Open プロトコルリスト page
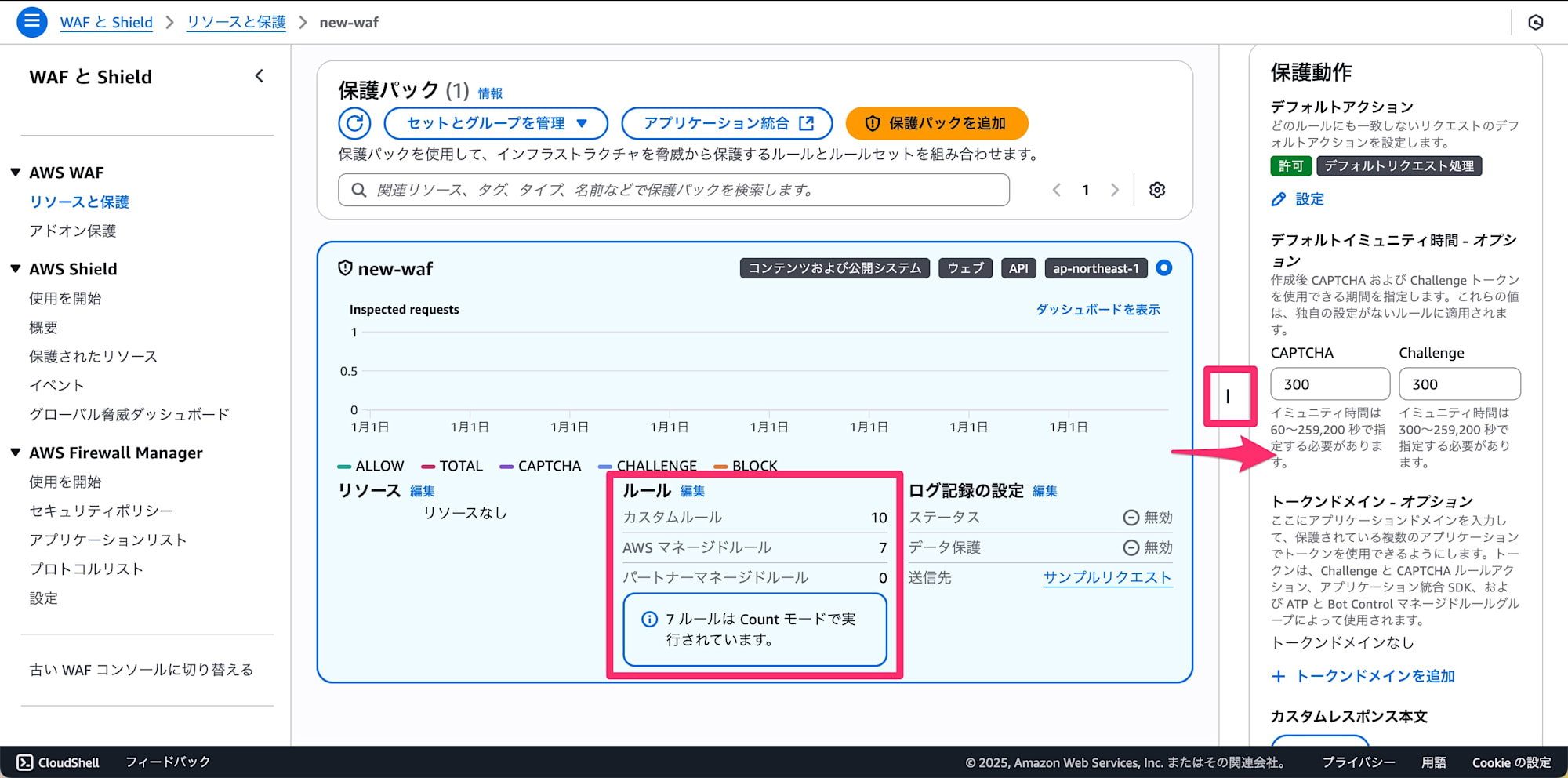This screenshot has width=1568, height=778. point(86,569)
